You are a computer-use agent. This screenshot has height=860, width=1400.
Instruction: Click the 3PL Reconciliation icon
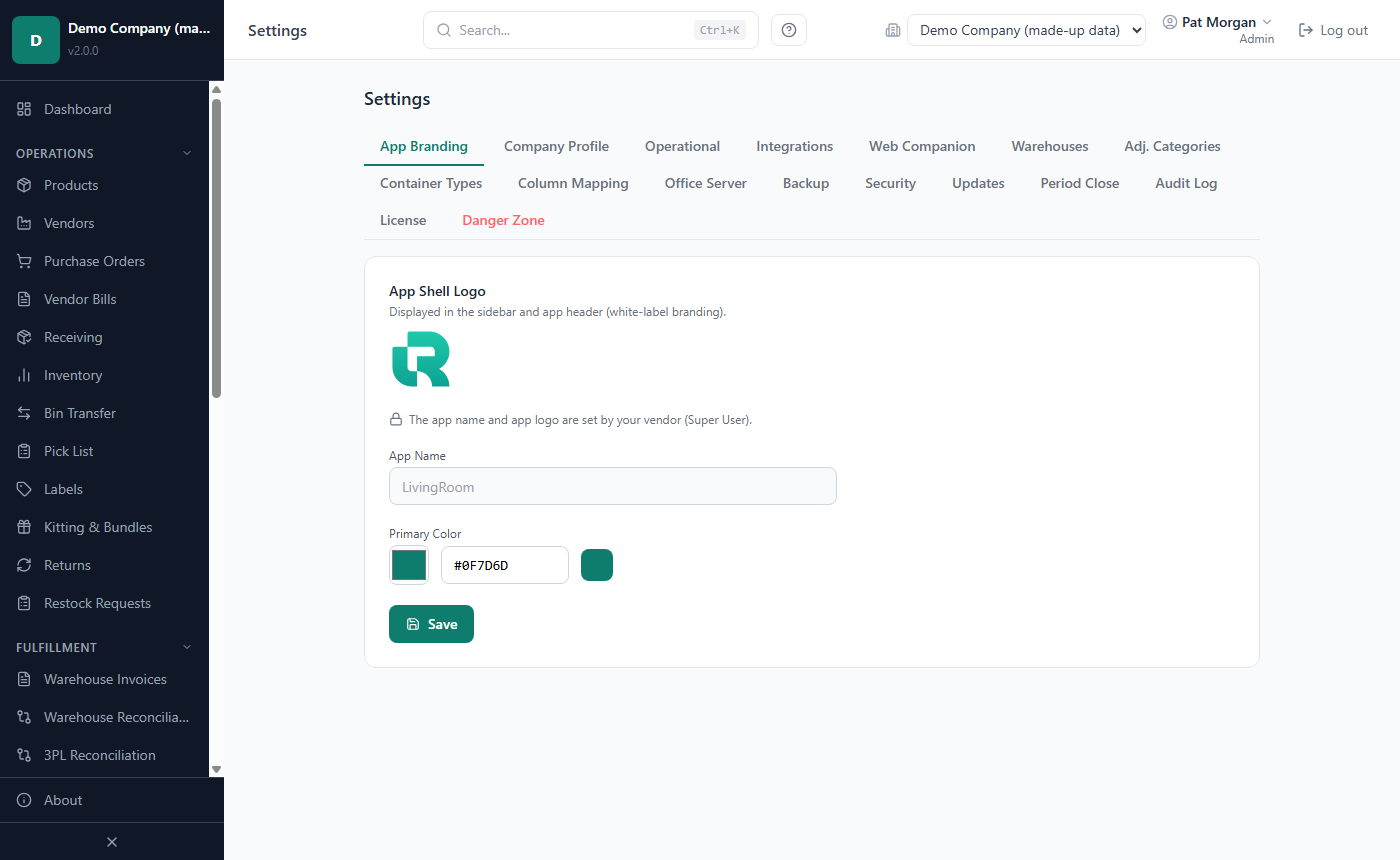(24, 755)
